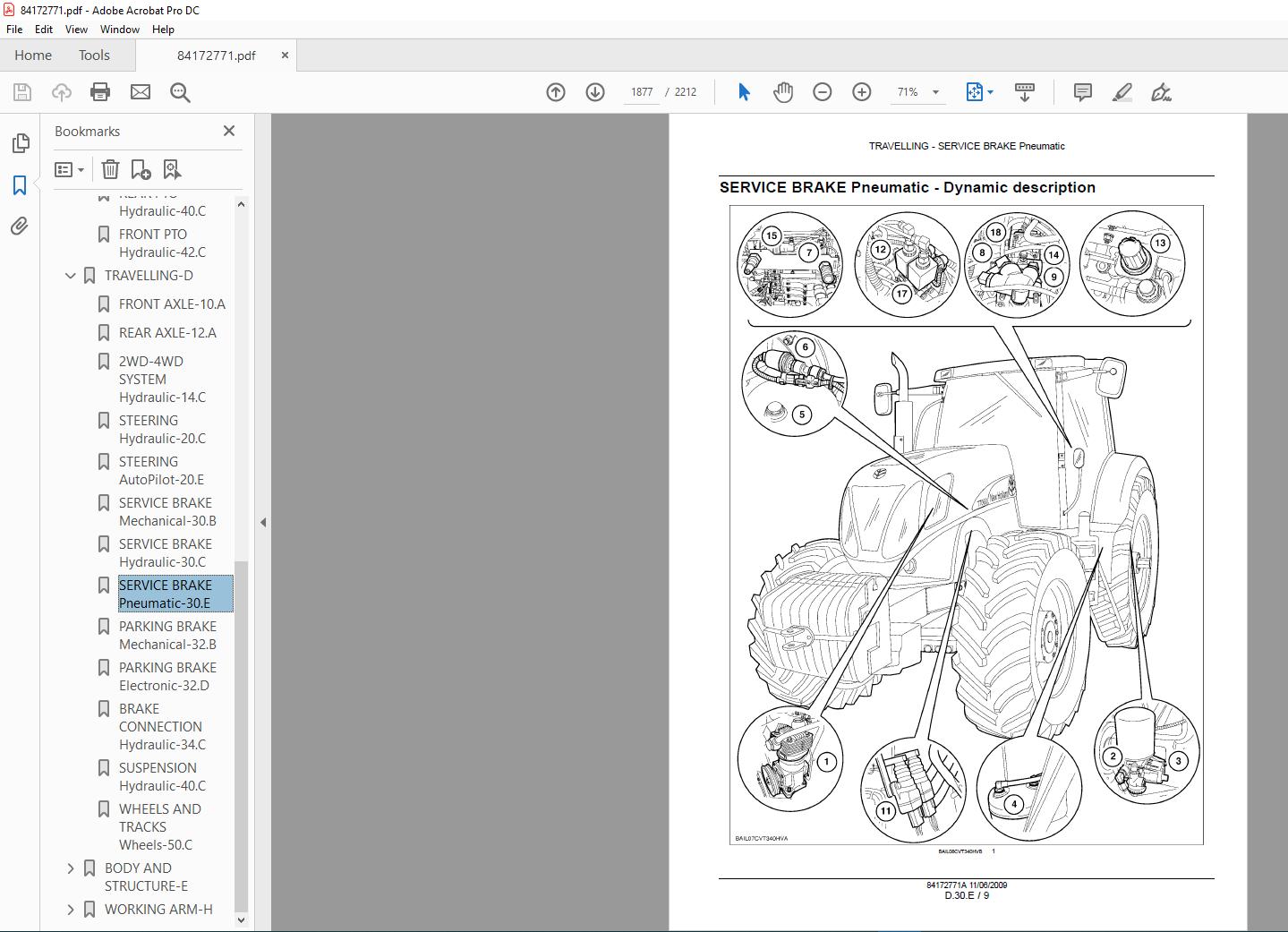
Task: Collapse the navigation pane with arrow handle
Action: click(263, 522)
